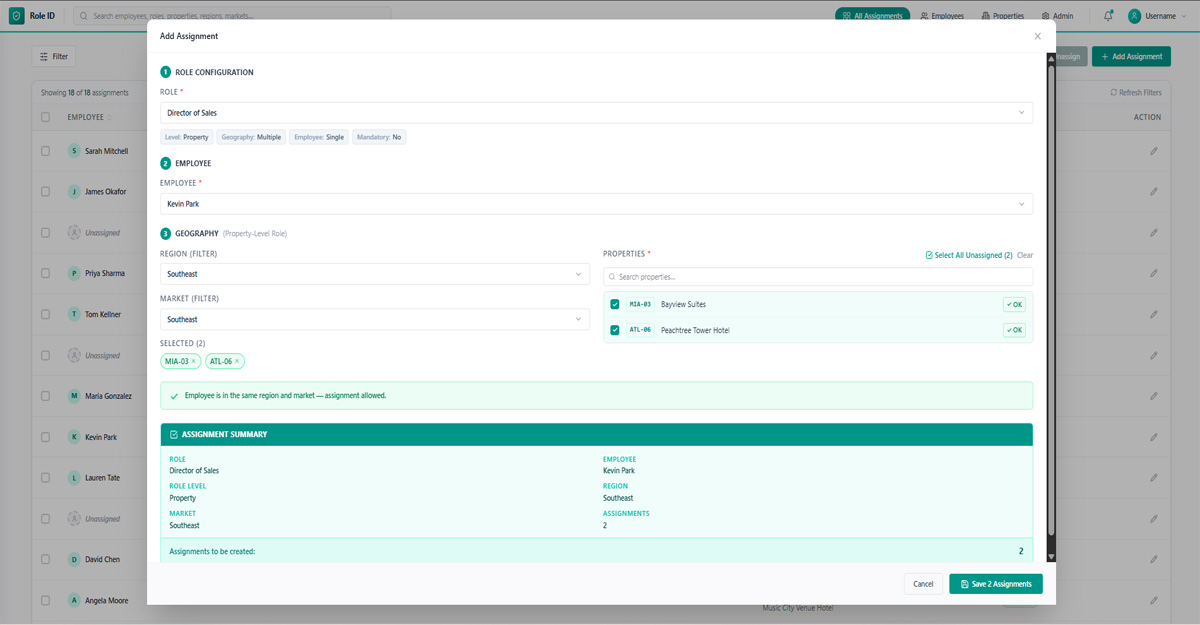Viewport: 1200px width, 625px height.
Task: Click edit pencil for Priya Sharma row
Action: [x=1154, y=273]
